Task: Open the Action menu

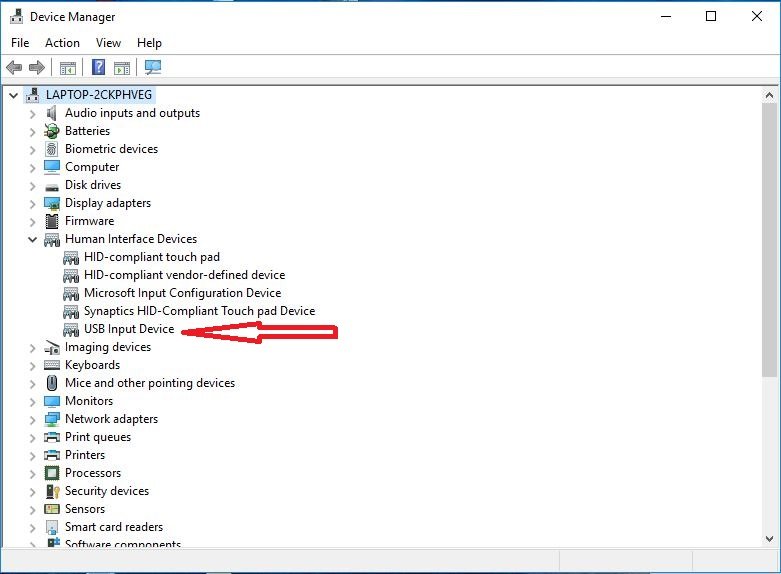Action: click(x=62, y=43)
